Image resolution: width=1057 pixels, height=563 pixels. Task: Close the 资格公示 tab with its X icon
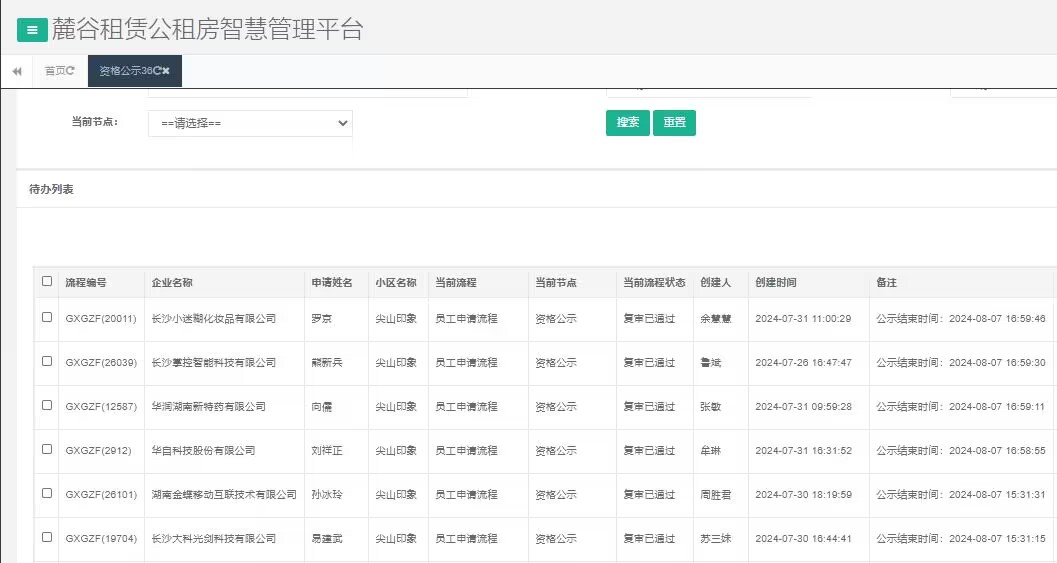click(x=166, y=71)
